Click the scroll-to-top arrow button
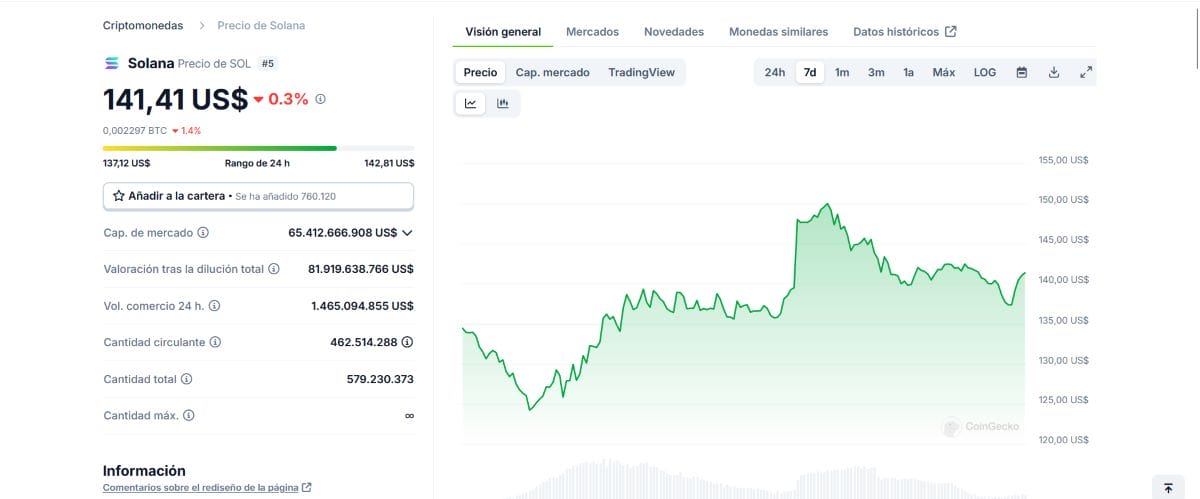 pyautogui.click(x=1168, y=488)
